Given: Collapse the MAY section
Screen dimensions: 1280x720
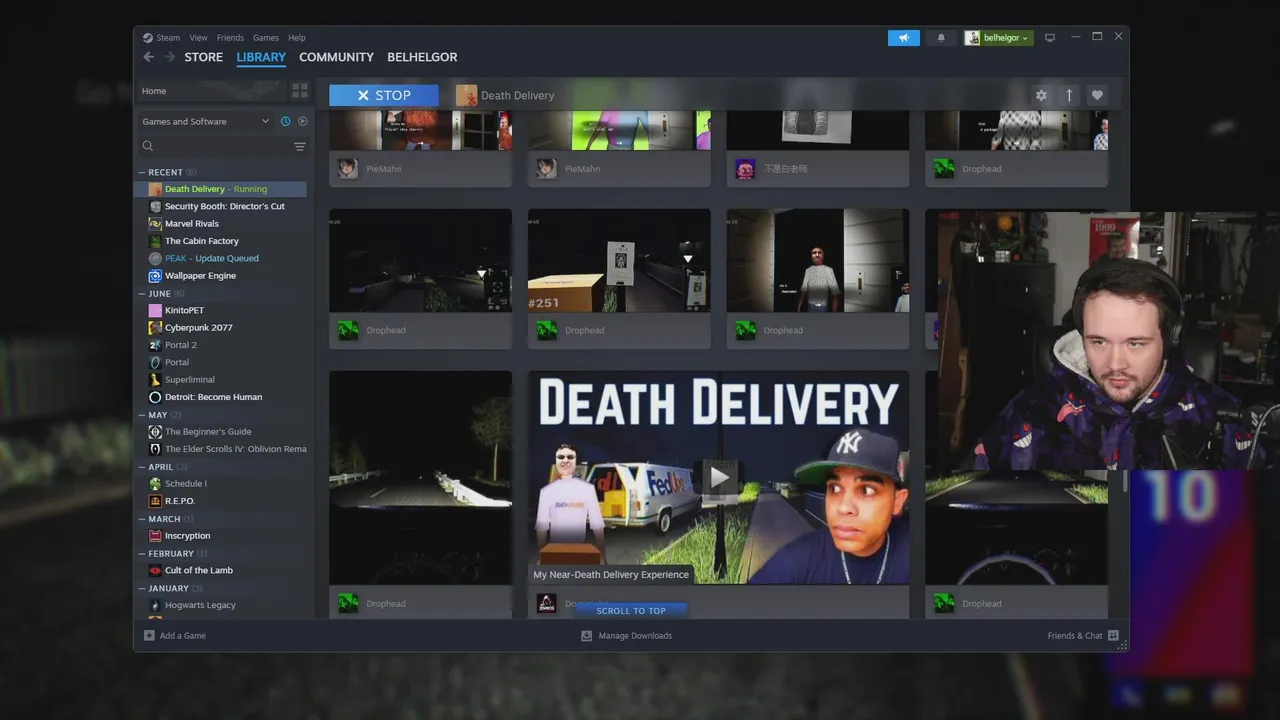Looking at the screenshot, I should pos(142,415).
